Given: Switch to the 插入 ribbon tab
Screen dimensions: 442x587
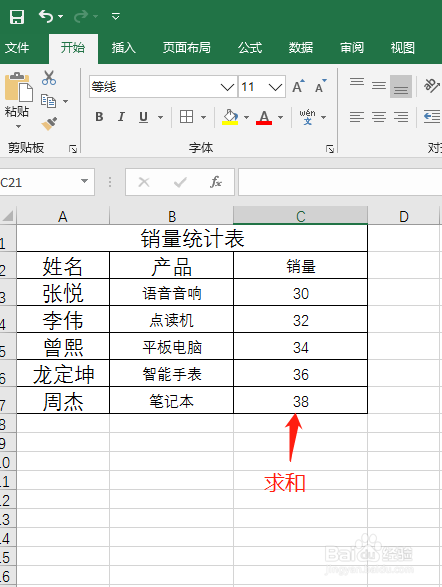Looking at the screenshot, I should pos(124,48).
